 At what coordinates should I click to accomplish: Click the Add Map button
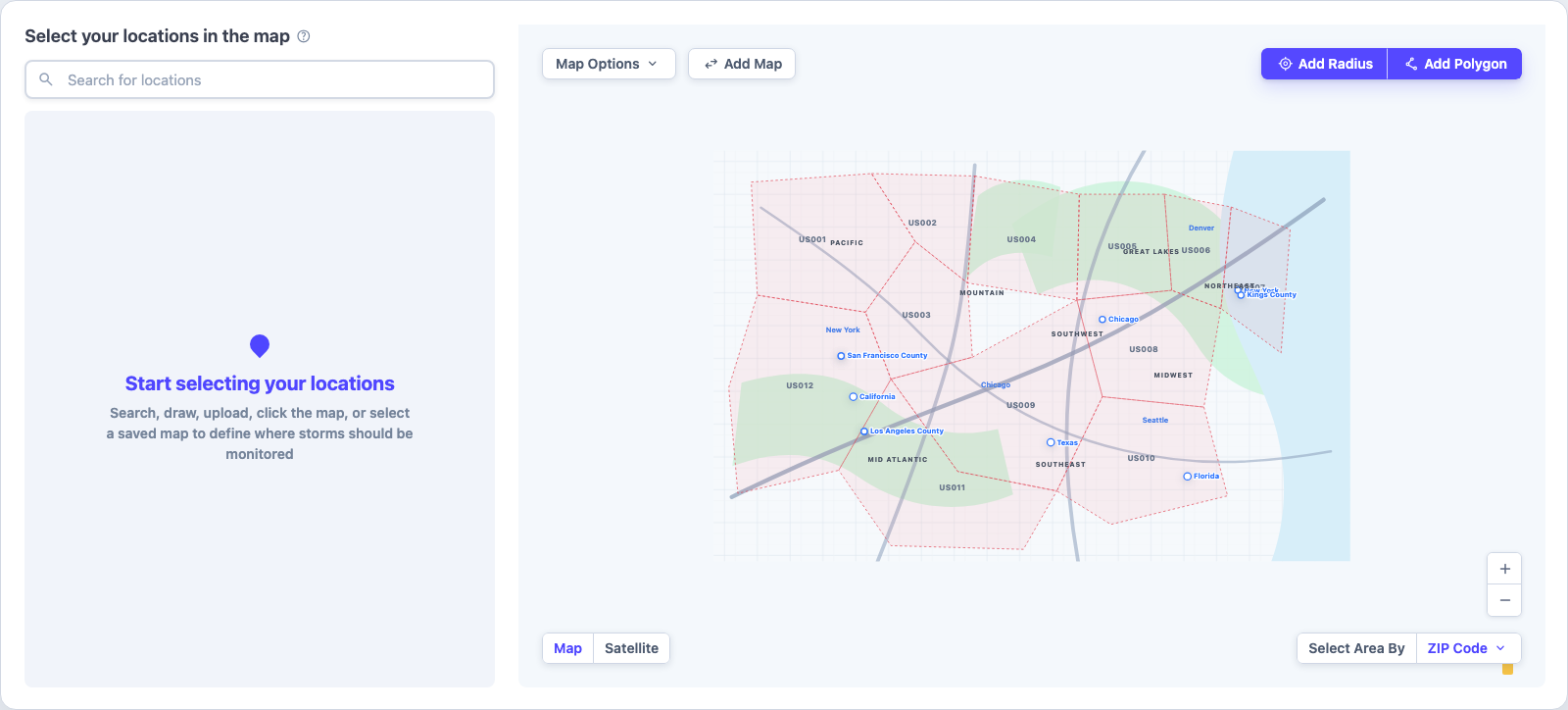pos(742,64)
